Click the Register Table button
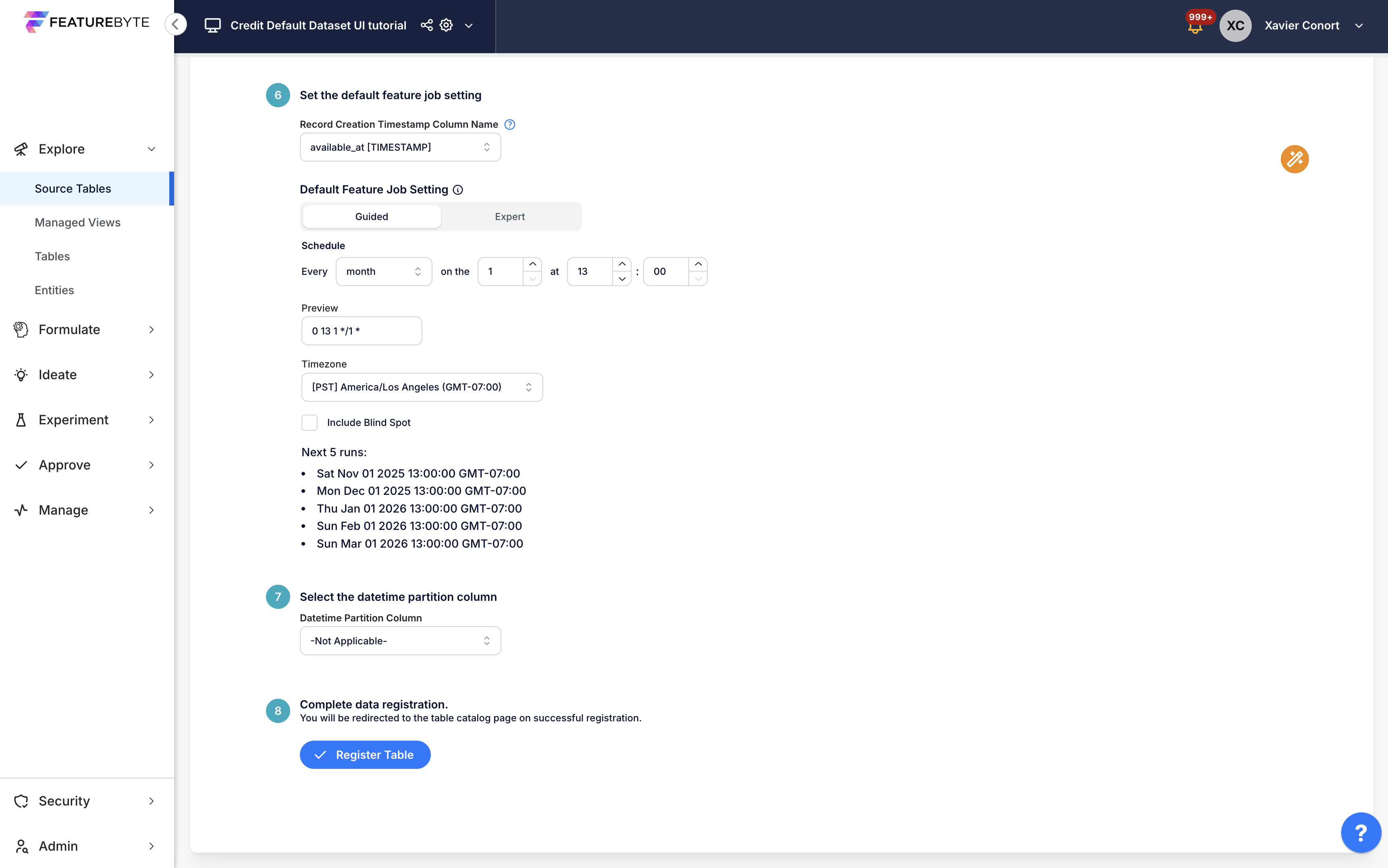Screen dimensions: 1388x868 click(x=365, y=754)
